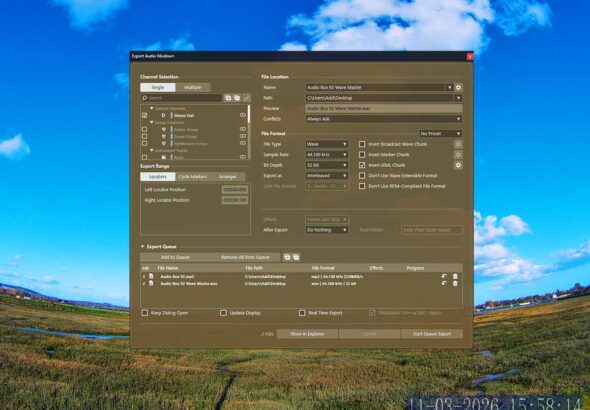The width and height of the screenshot is (590, 410).
Task: Switch channel selection to Multiple tab
Action: tap(193, 87)
